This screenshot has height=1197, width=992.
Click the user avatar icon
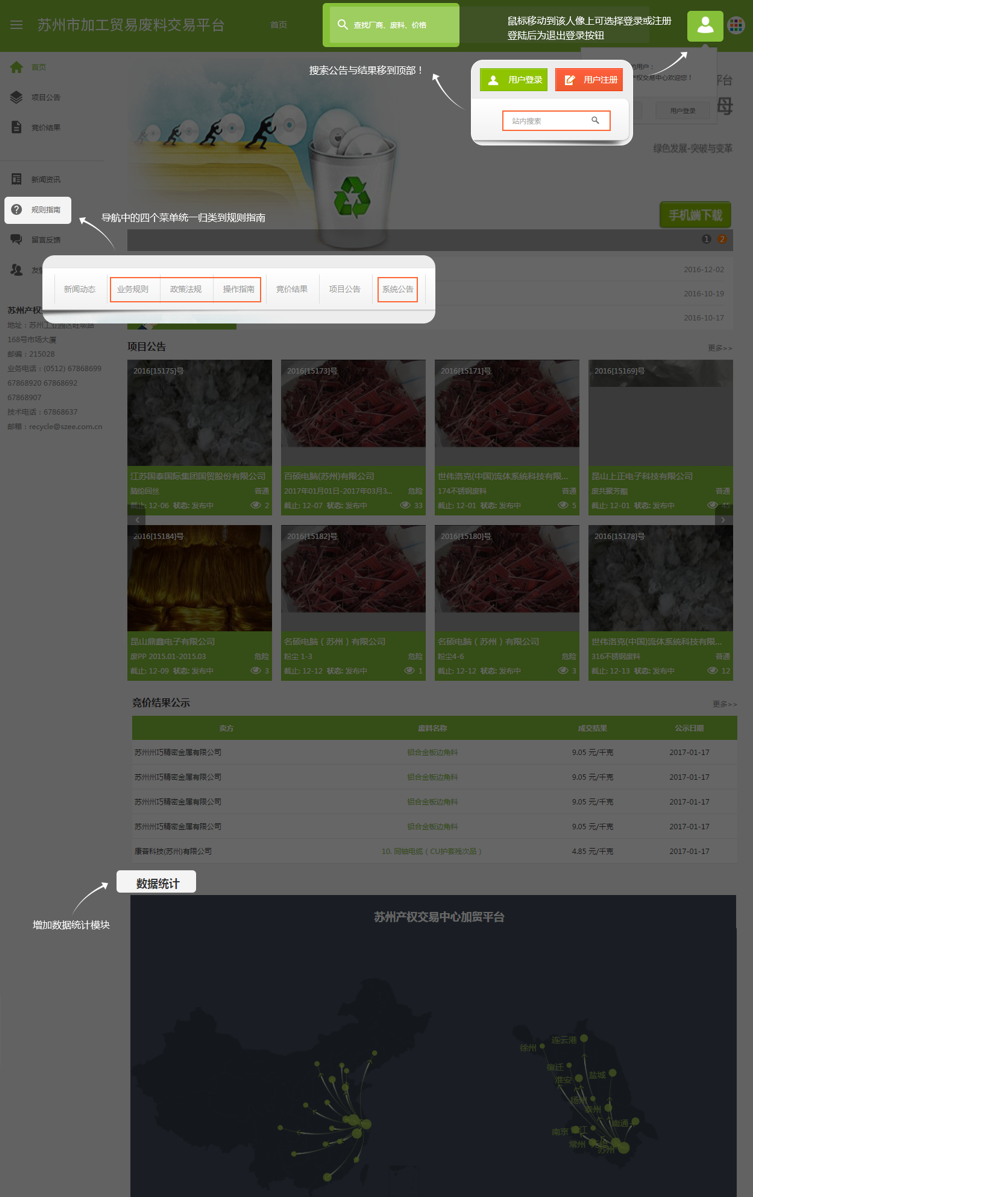point(705,26)
